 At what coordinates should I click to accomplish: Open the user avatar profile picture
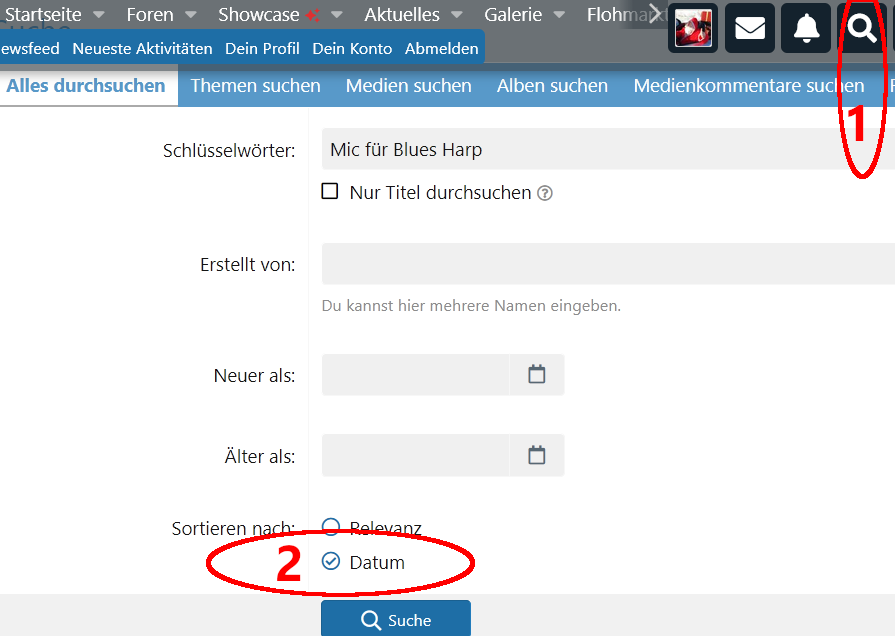[x=693, y=27]
